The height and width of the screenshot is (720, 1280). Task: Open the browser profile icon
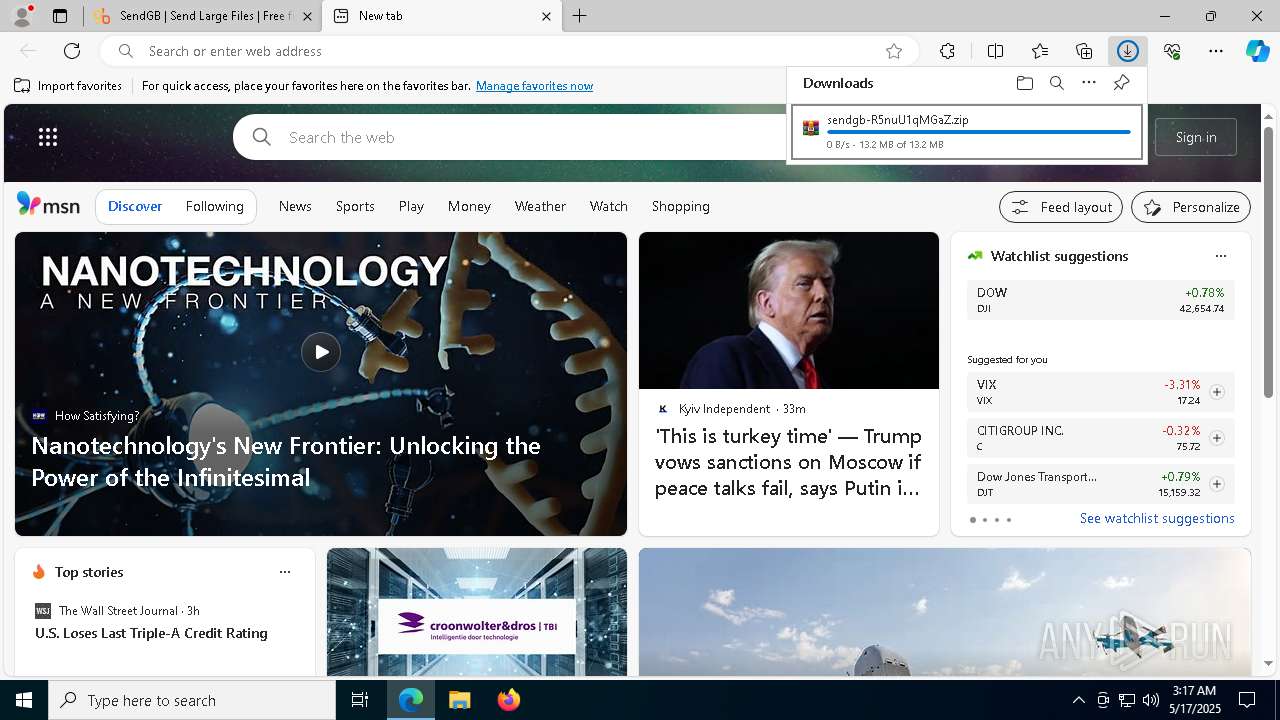click(x=22, y=16)
